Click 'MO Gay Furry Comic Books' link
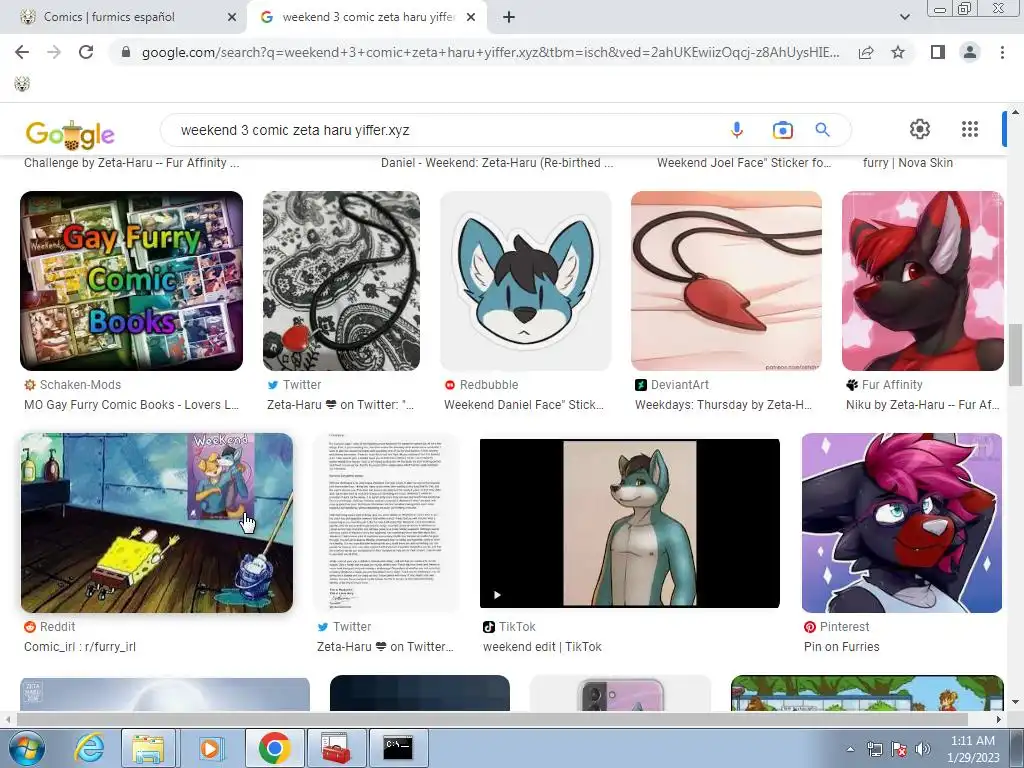The width and height of the screenshot is (1024, 768). click(131, 405)
